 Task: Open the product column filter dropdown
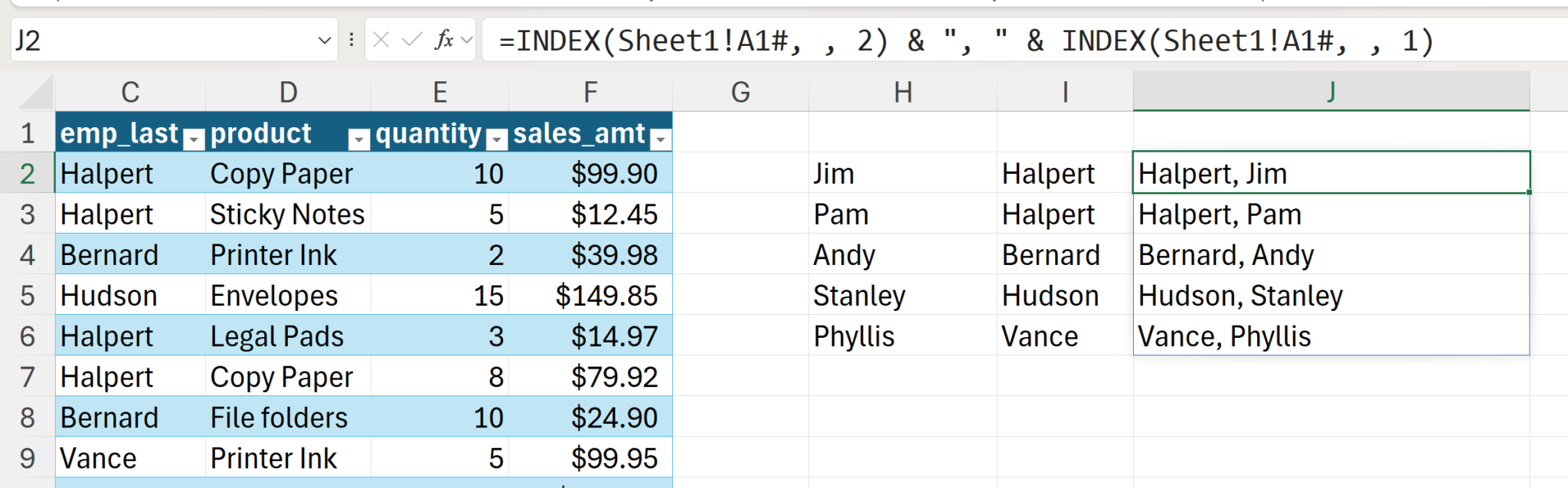click(358, 139)
